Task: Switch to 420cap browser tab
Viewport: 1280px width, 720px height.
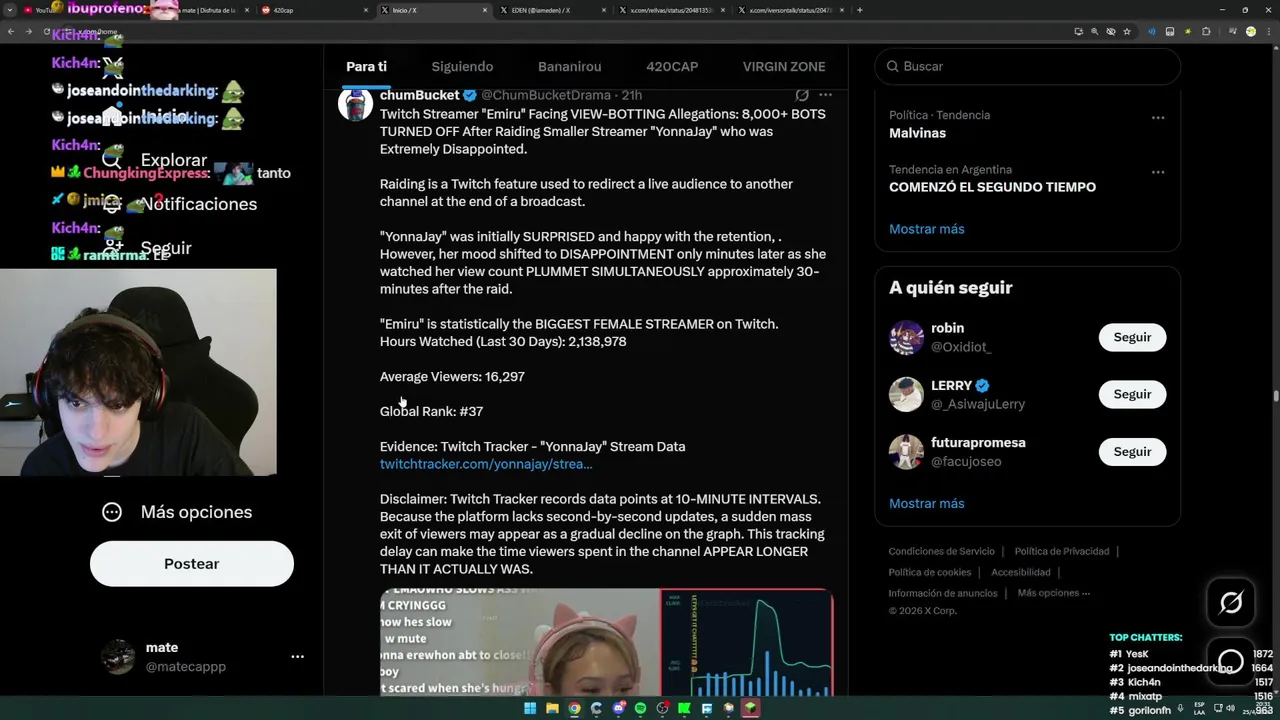Action: click(x=314, y=10)
